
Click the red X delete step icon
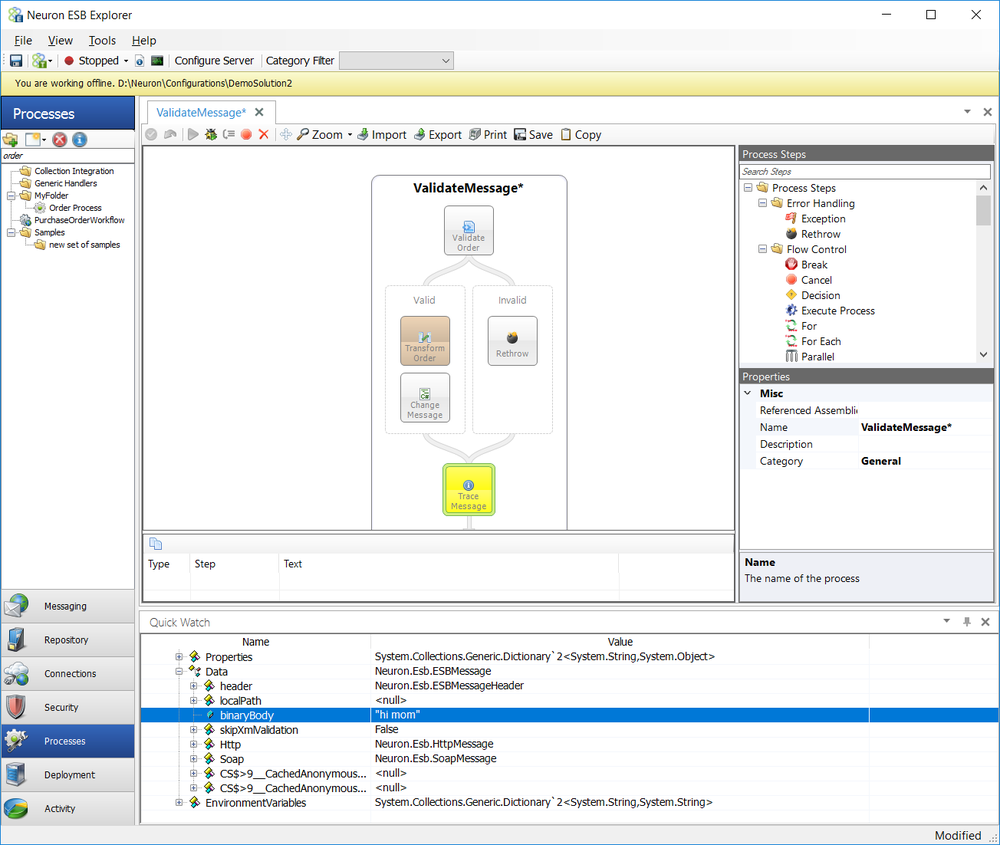click(263, 135)
